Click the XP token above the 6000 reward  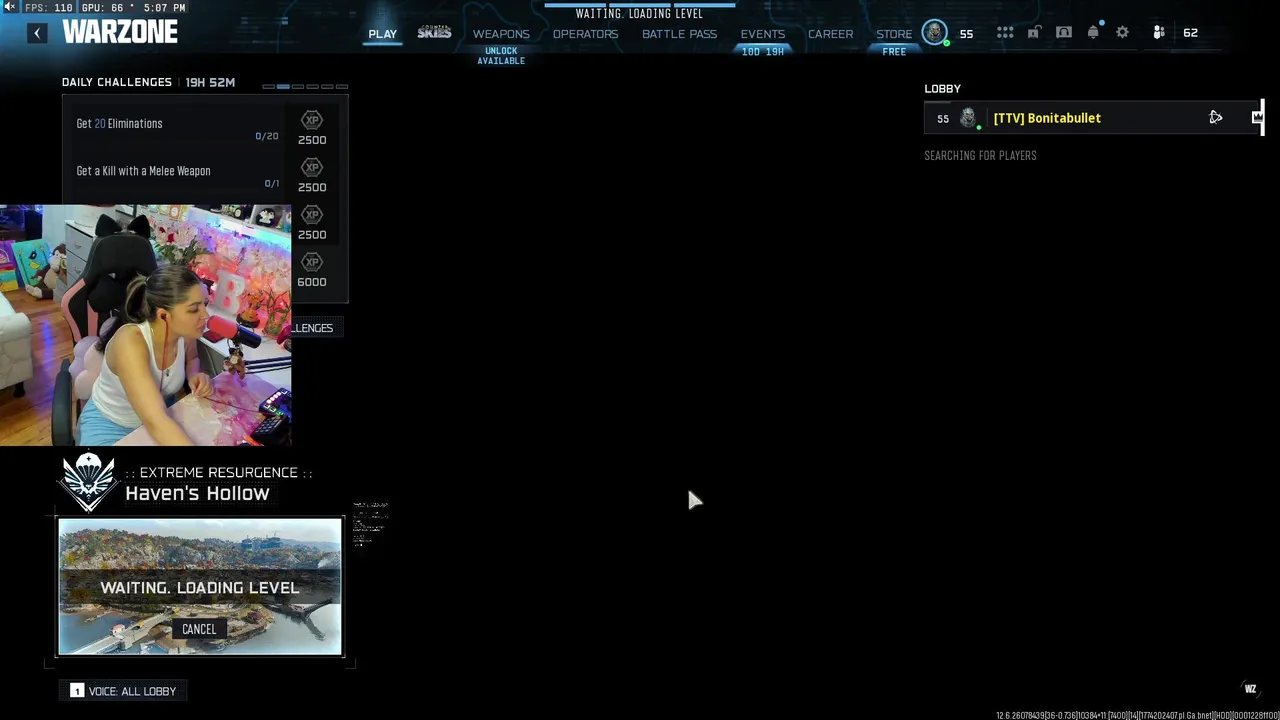pyautogui.click(x=312, y=262)
